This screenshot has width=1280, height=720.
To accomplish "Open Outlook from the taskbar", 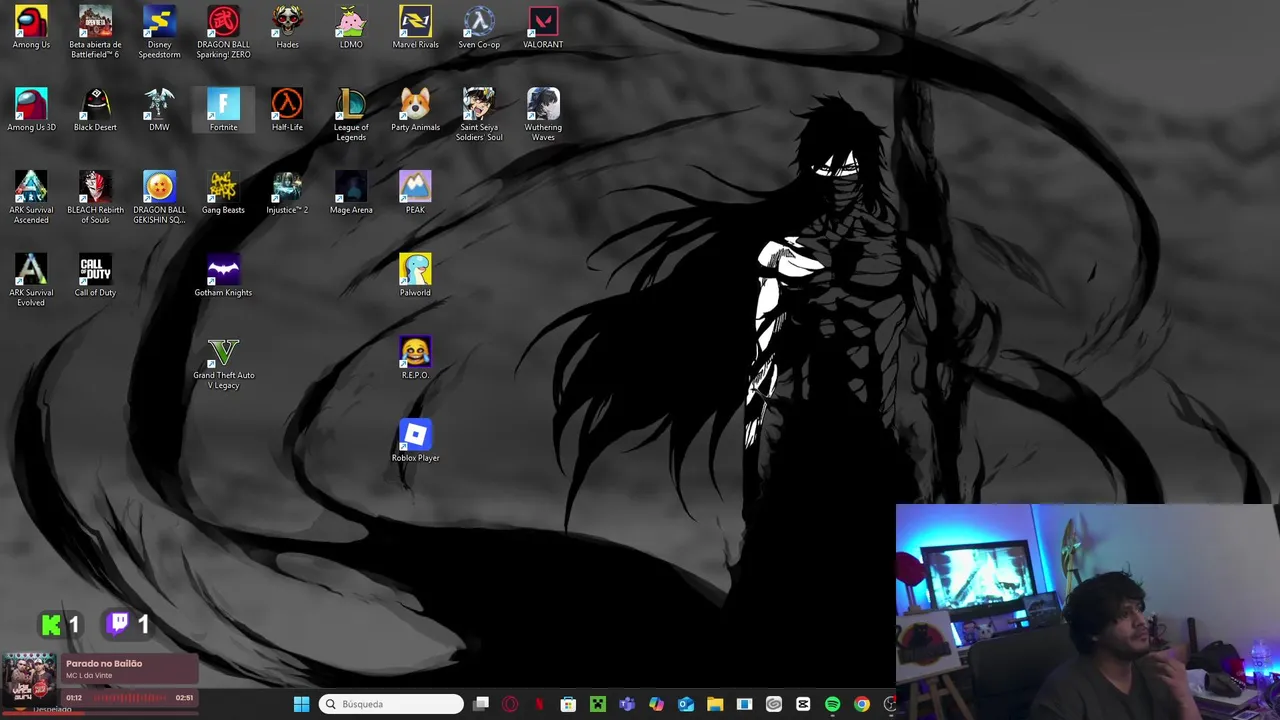I will pos(686,704).
